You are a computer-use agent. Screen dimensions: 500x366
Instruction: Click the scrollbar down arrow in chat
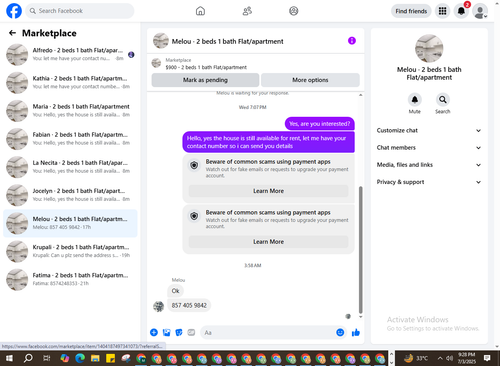pos(360,317)
